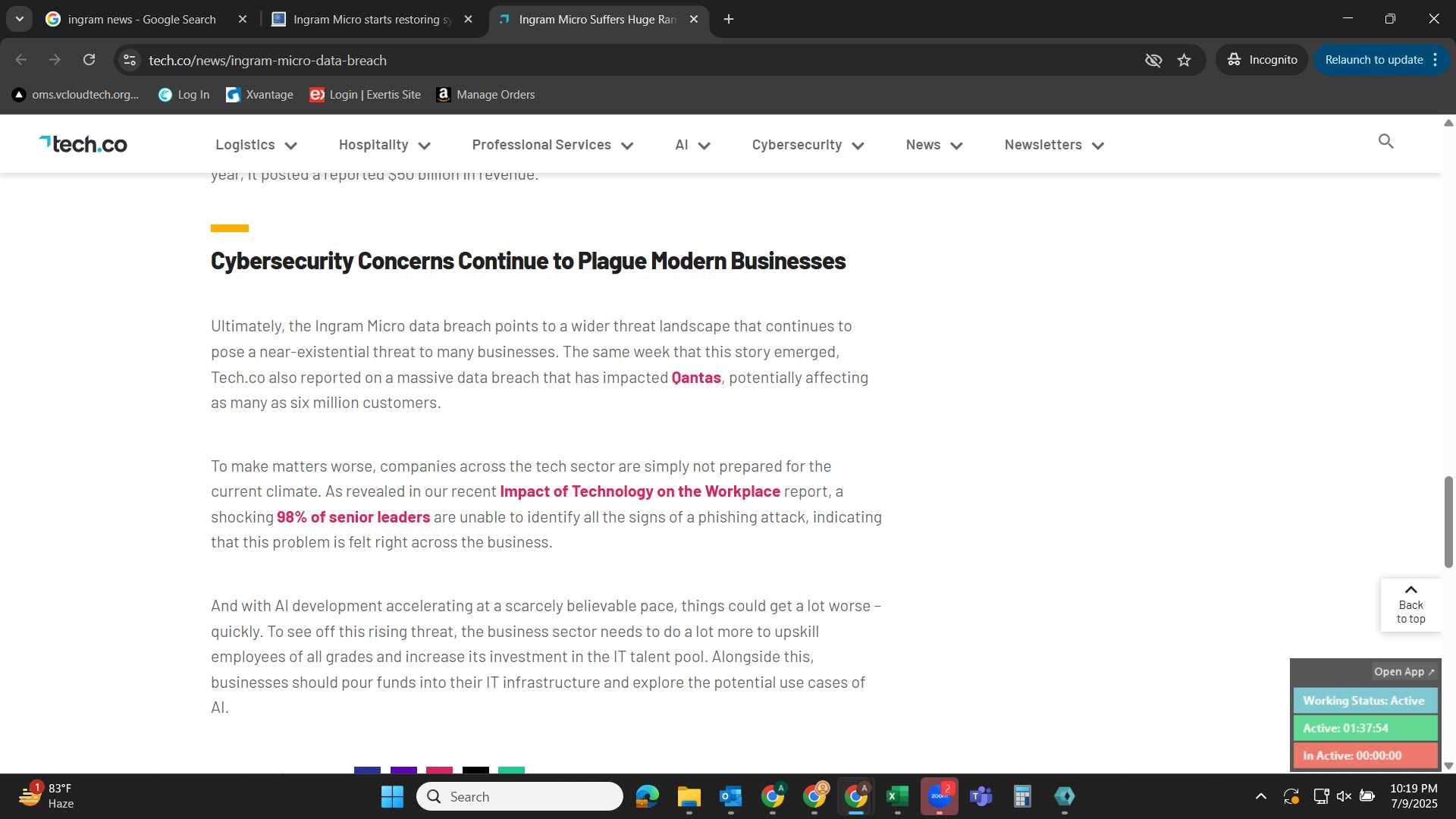Image resolution: width=1456 pixels, height=819 pixels.
Task: Open Calculator from the taskbar
Action: point(1023,796)
